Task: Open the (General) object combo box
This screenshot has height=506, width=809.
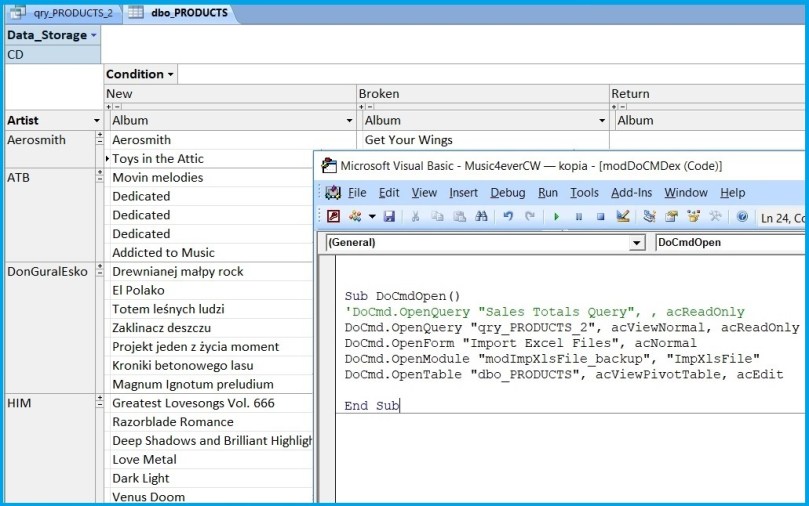Action: pos(637,243)
